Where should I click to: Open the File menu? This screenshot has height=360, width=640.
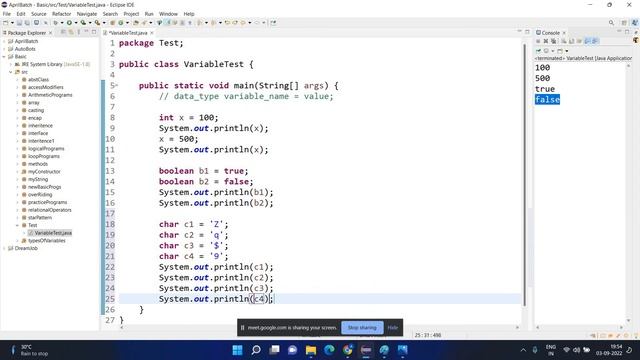pos(7,14)
